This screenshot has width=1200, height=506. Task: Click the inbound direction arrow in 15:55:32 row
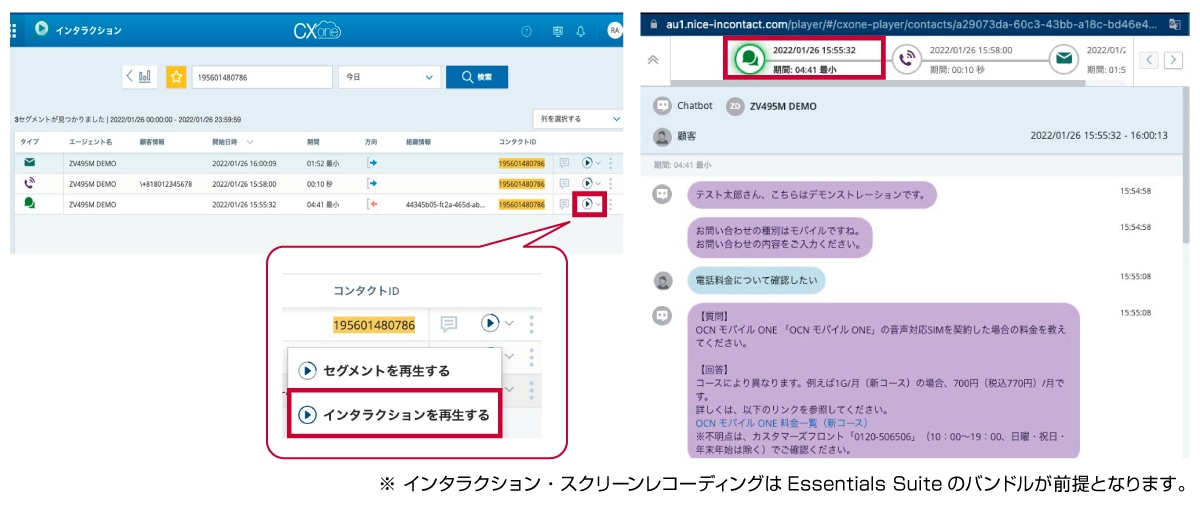point(374,204)
